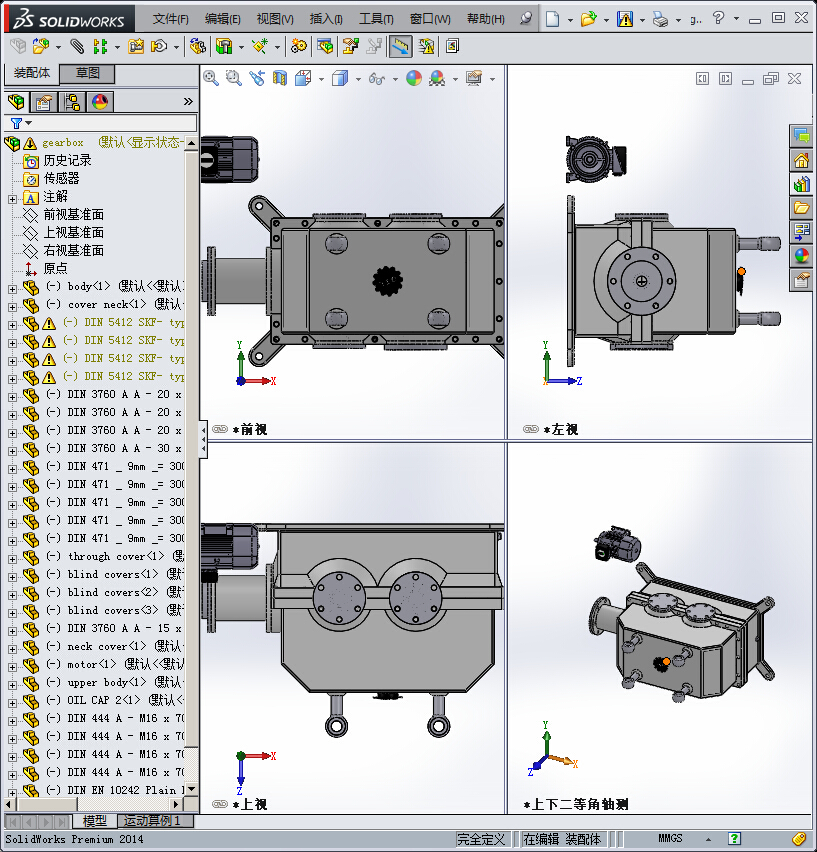Expand the body<1> component node
Screen dimensions: 817x852
click(x=12, y=289)
